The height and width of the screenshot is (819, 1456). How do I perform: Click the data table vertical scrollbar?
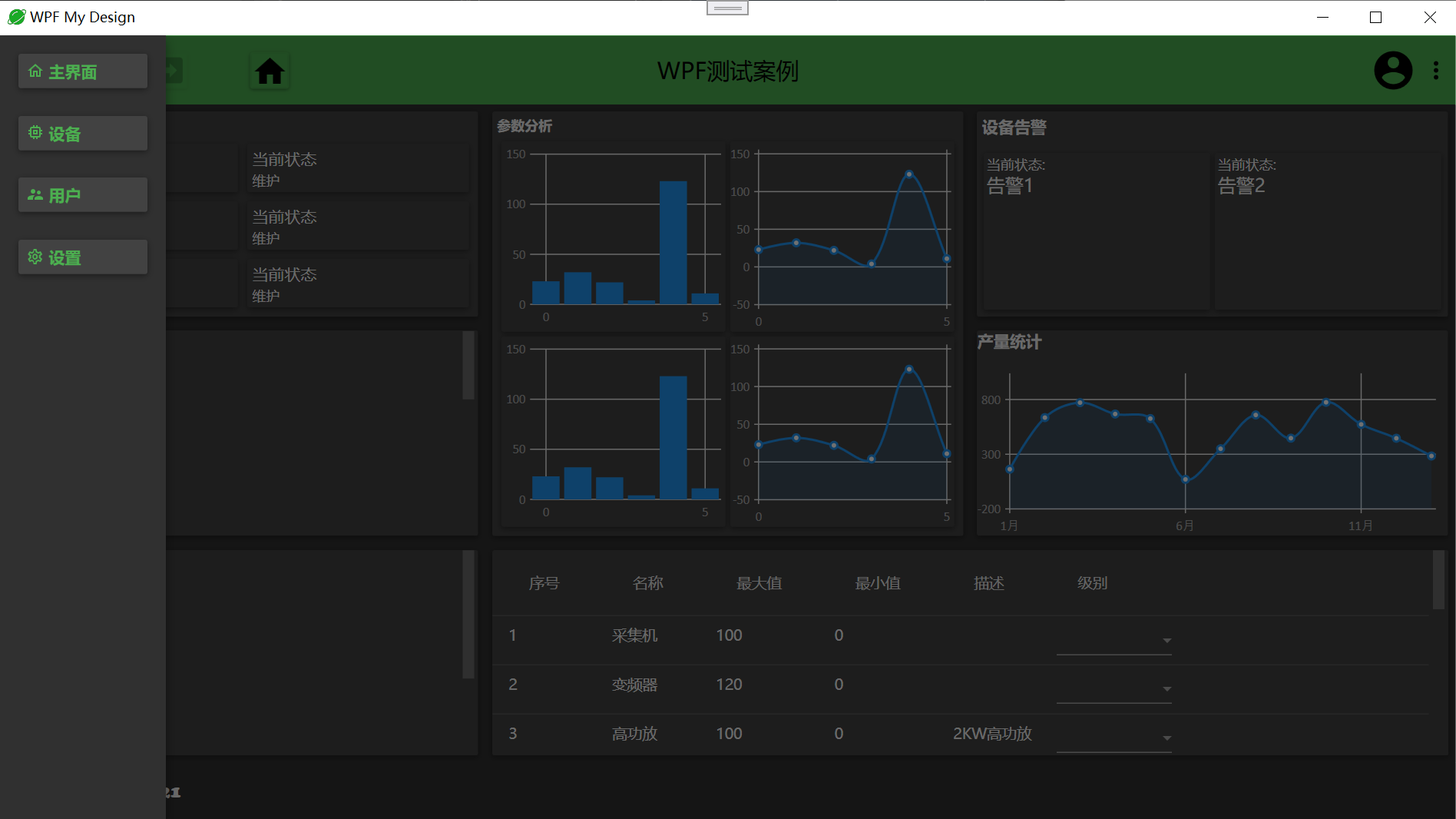[x=1439, y=580]
